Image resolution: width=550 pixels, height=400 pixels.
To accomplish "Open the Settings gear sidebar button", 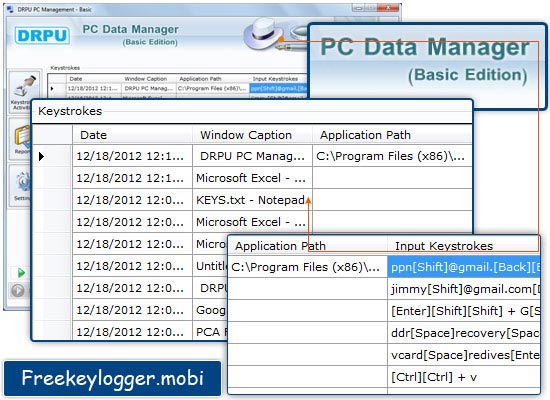I will 20,186.
